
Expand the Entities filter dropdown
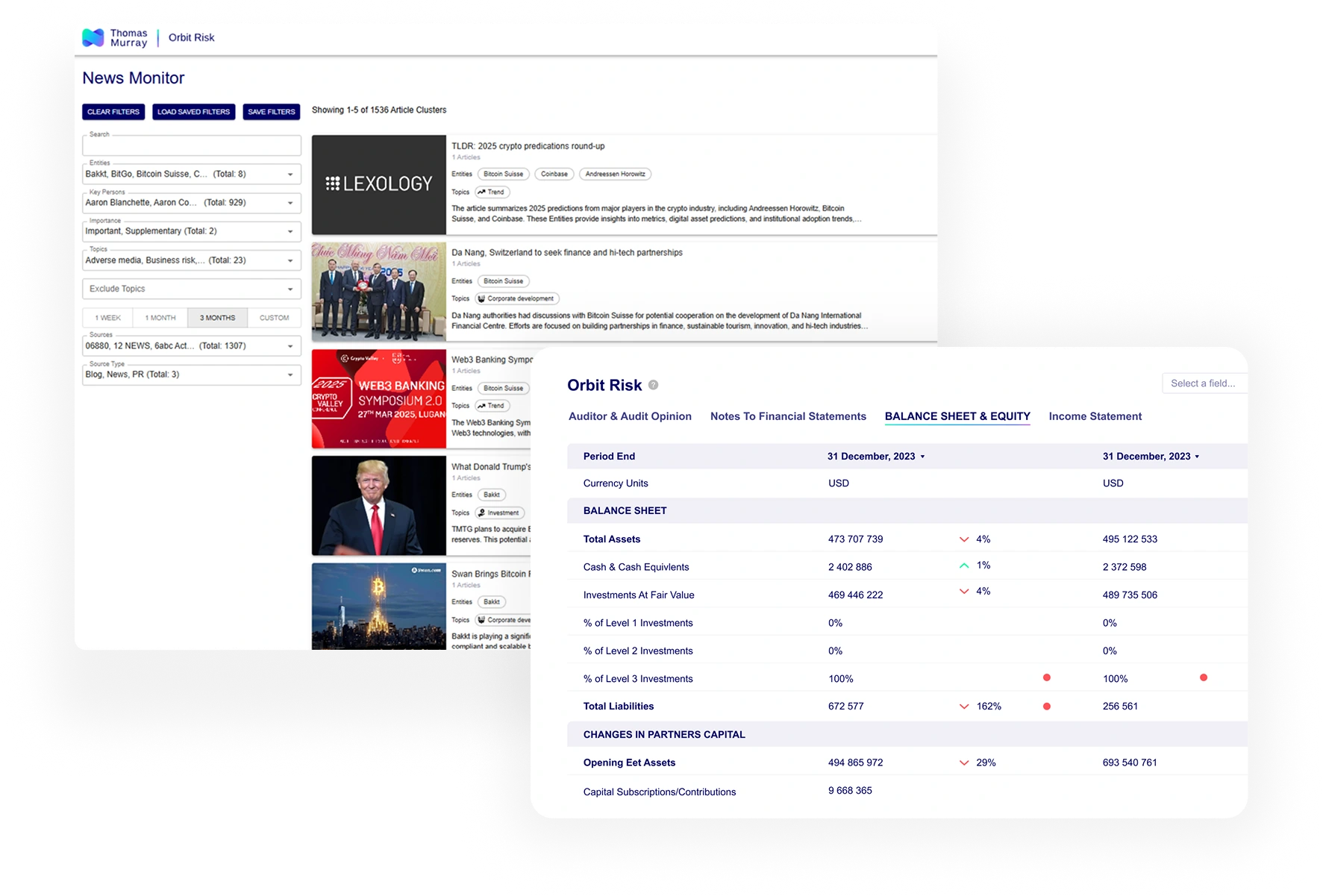(290, 175)
